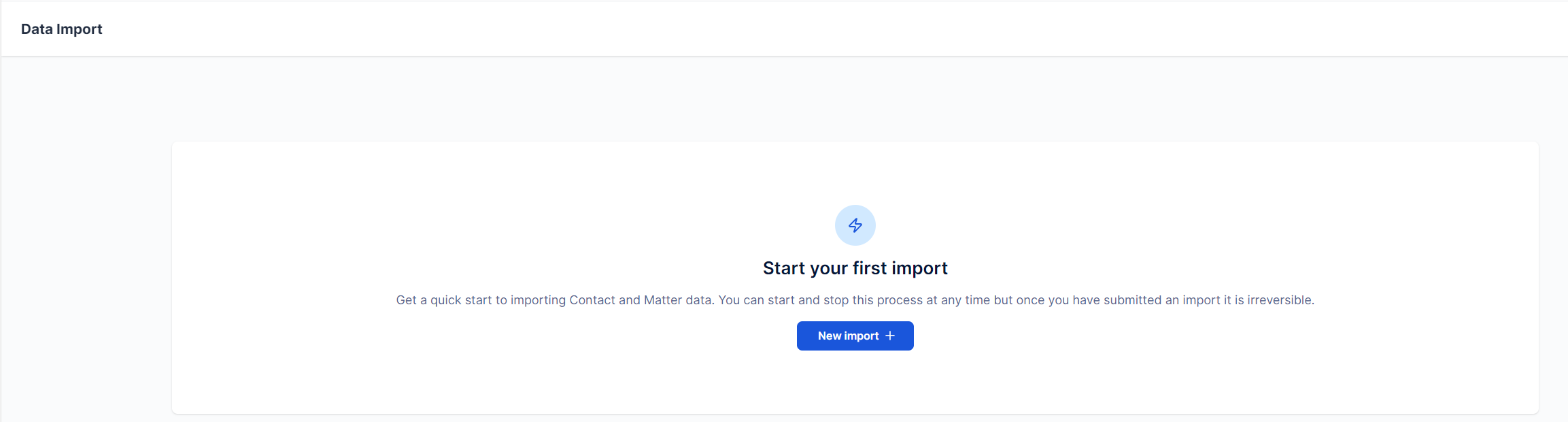Click blank space in the white import card

click(x=476, y=204)
